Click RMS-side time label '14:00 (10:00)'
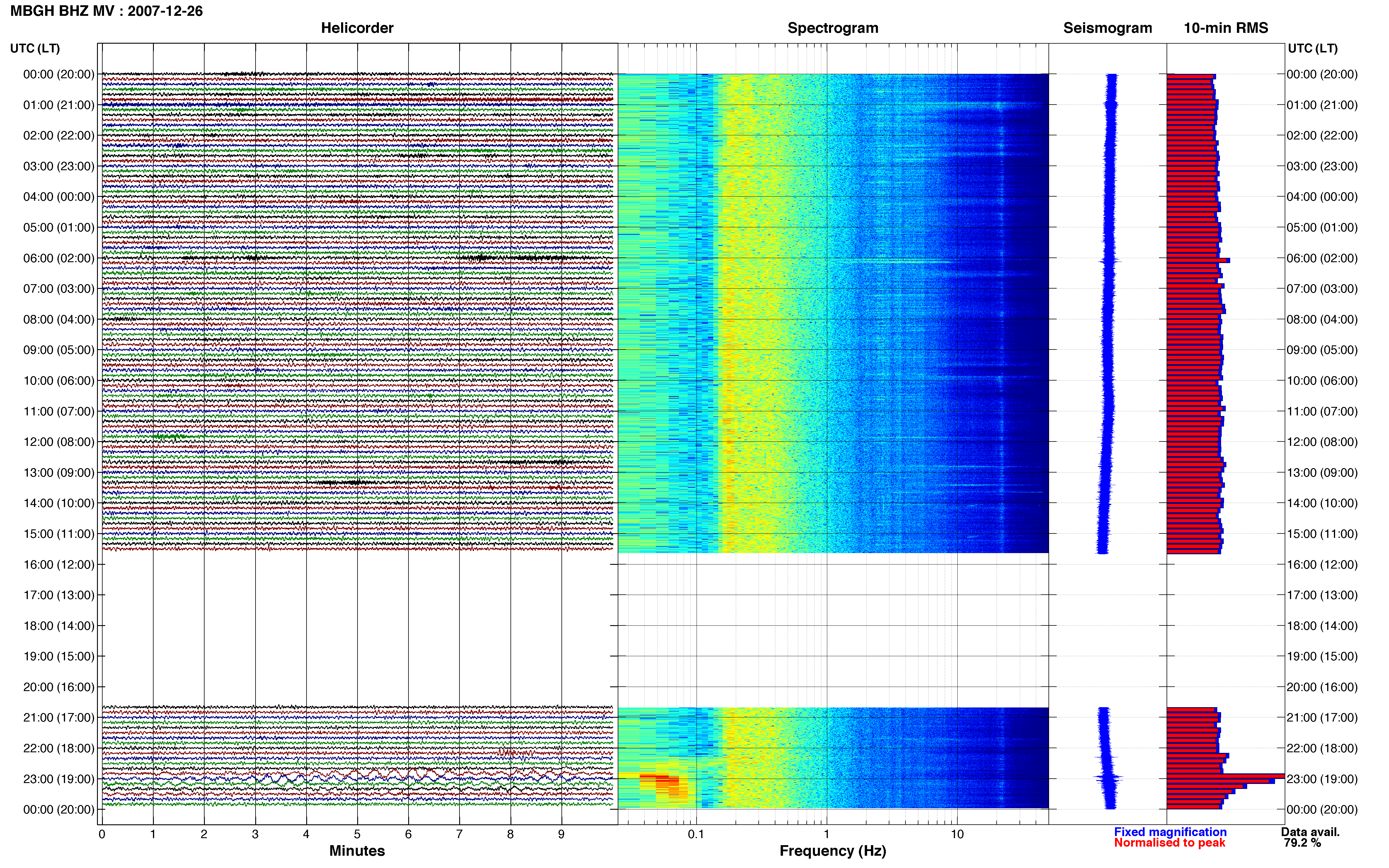 click(1322, 504)
